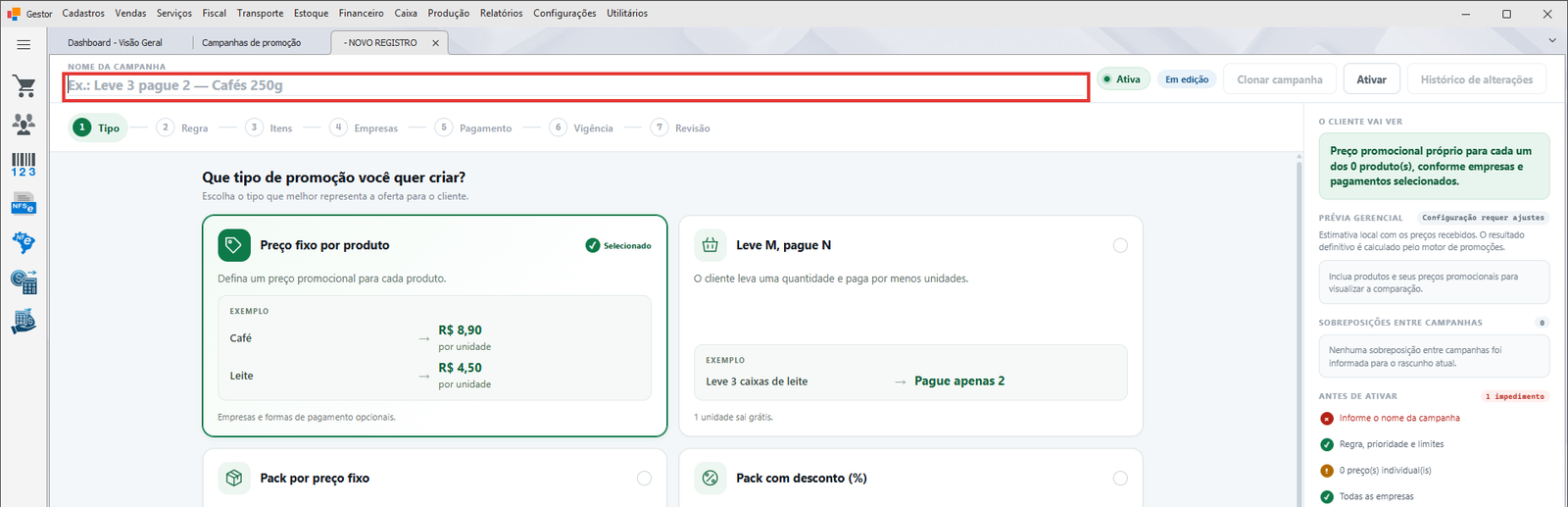Toggle the hamburger menu icon
1568x507 pixels.
[24, 44]
